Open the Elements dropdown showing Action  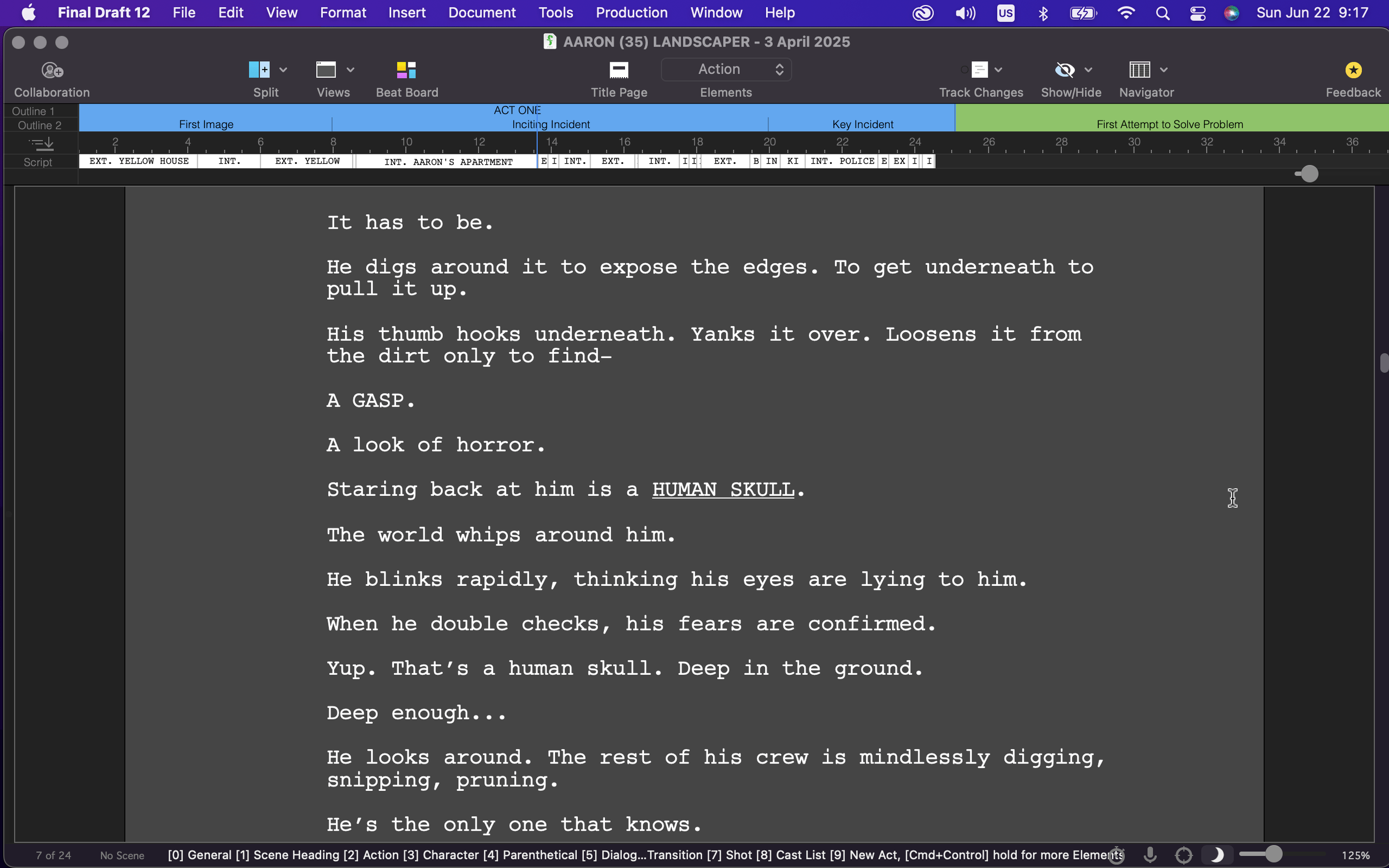726,69
